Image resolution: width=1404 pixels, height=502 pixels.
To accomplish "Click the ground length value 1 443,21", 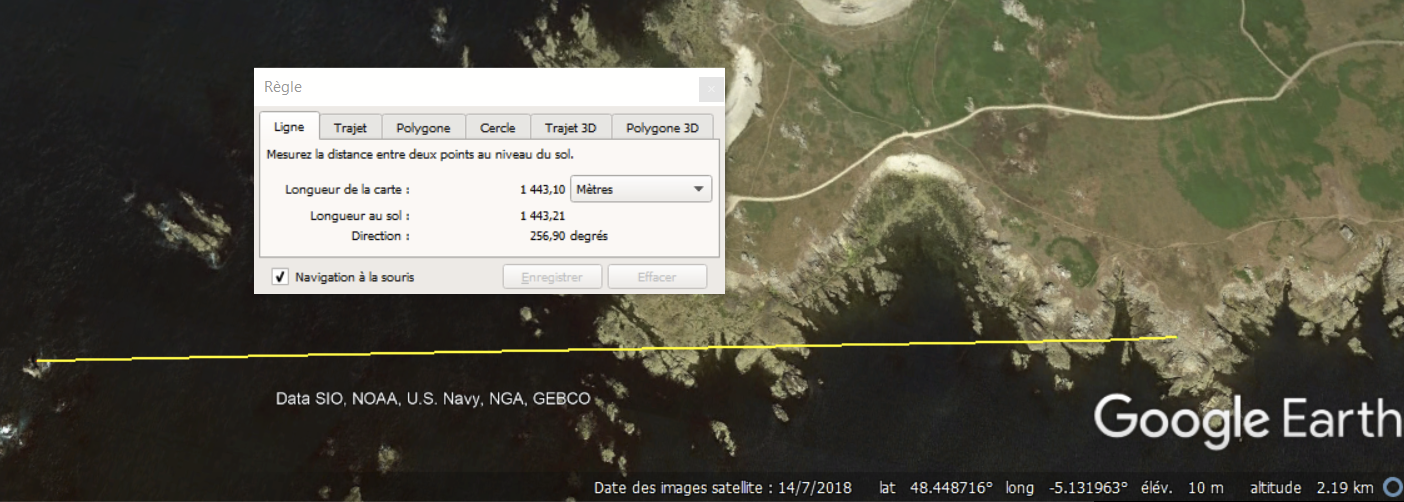I will tap(542, 215).
